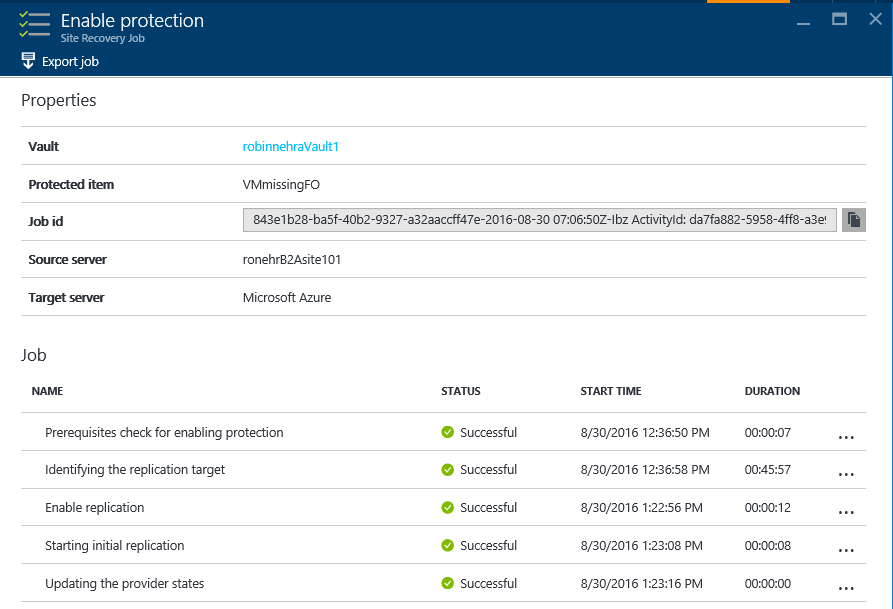893x609 pixels.
Task: Click the Successful icon for Identifying the replication target
Action: point(450,469)
